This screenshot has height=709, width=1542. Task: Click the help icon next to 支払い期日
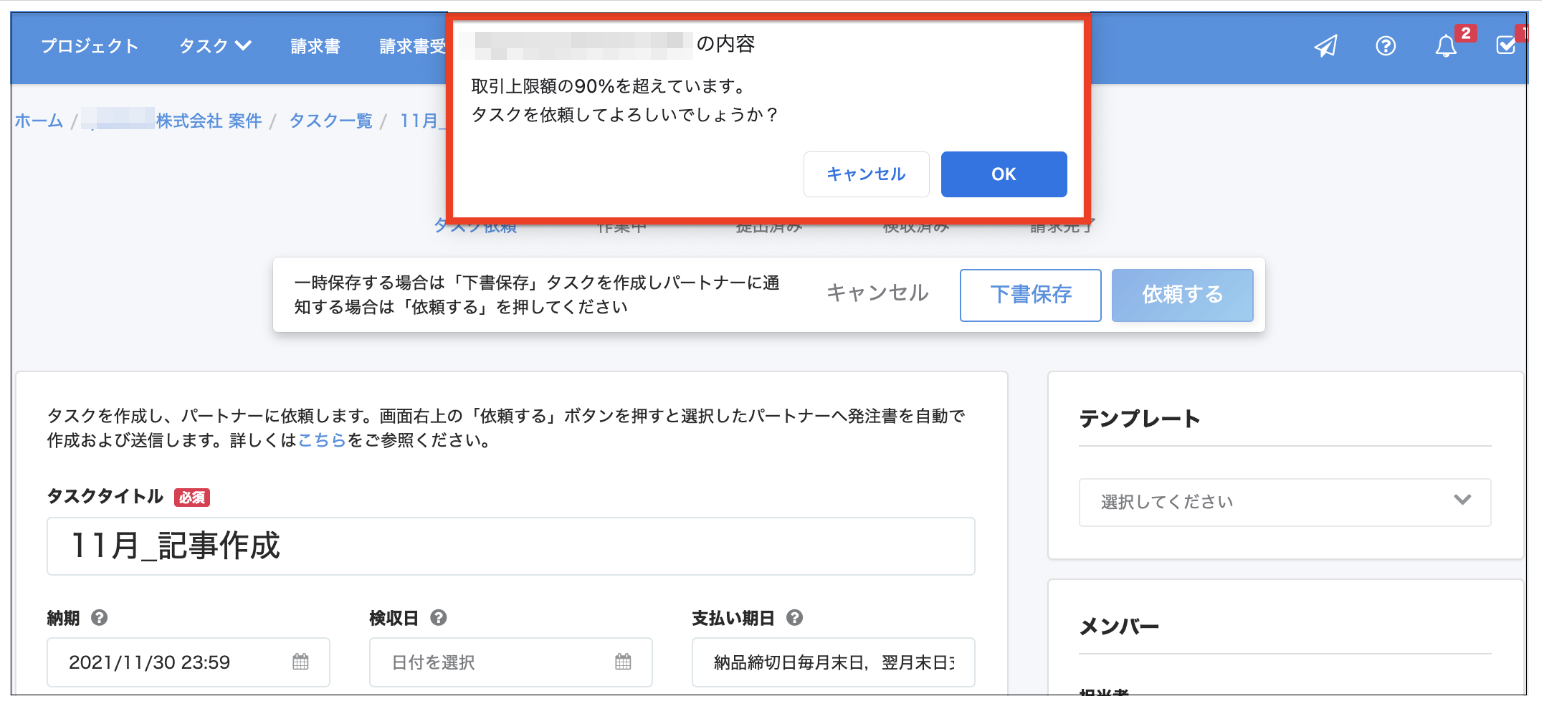point(794,618)
